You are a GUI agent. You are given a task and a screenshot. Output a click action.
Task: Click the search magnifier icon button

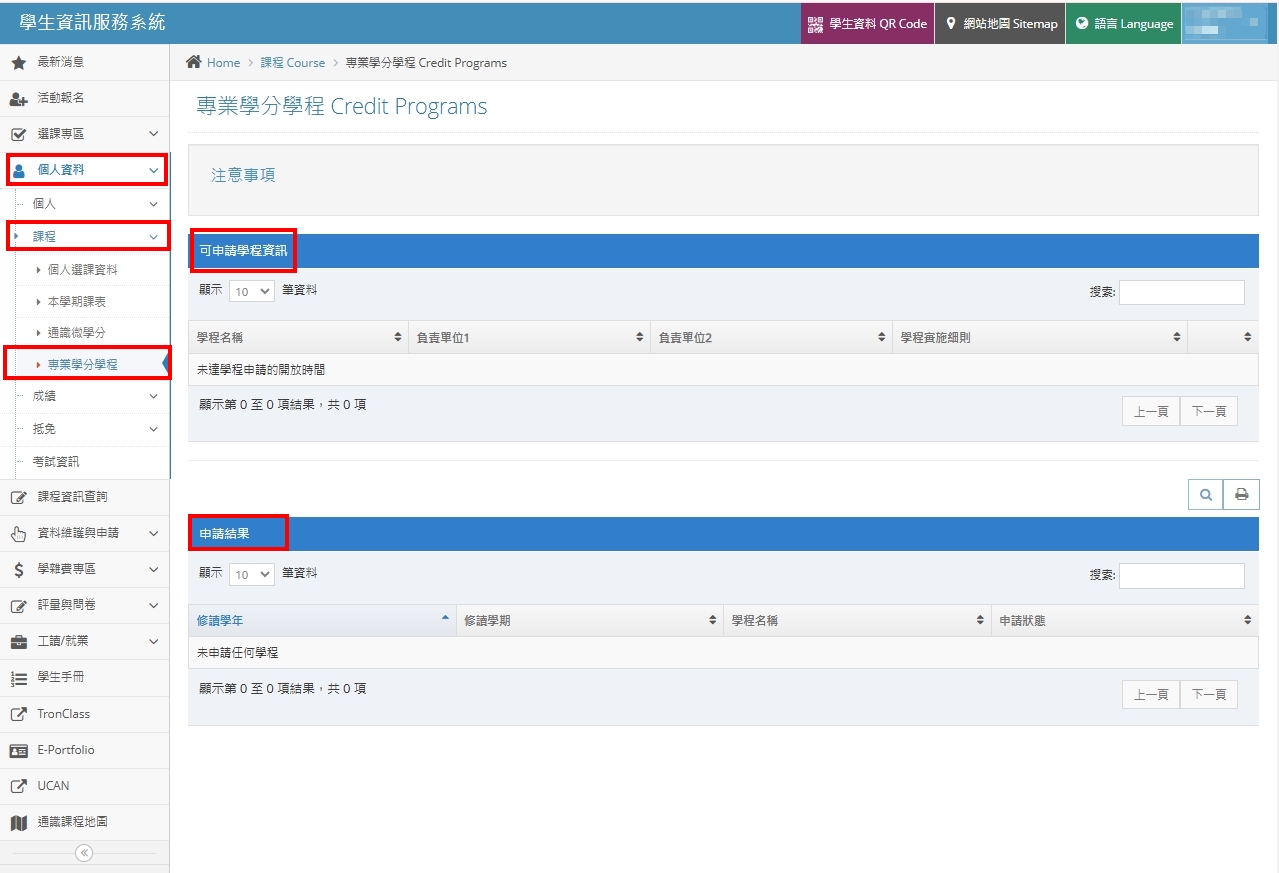pos(1205,494)
